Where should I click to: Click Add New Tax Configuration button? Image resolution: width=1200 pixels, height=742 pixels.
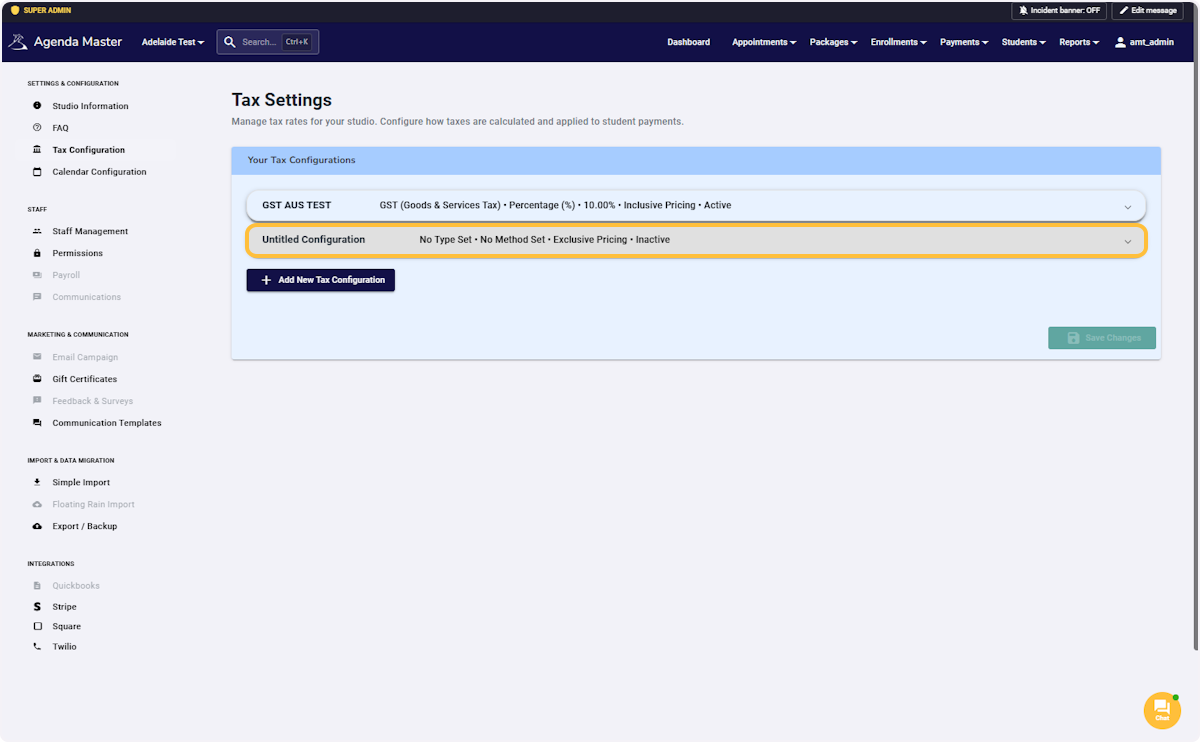[321, 280]
